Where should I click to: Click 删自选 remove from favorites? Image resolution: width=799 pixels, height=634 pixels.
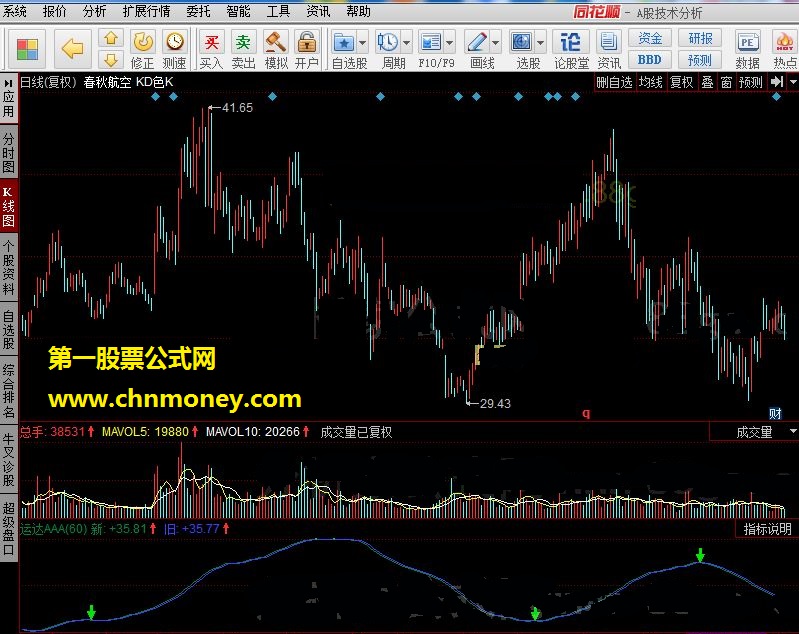614,82
